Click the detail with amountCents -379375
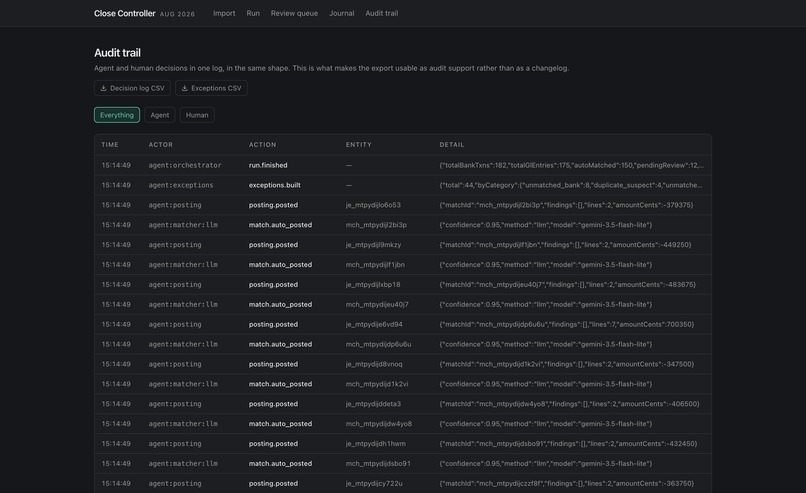This screenshot has width=806, height=493. pos(566,205)
